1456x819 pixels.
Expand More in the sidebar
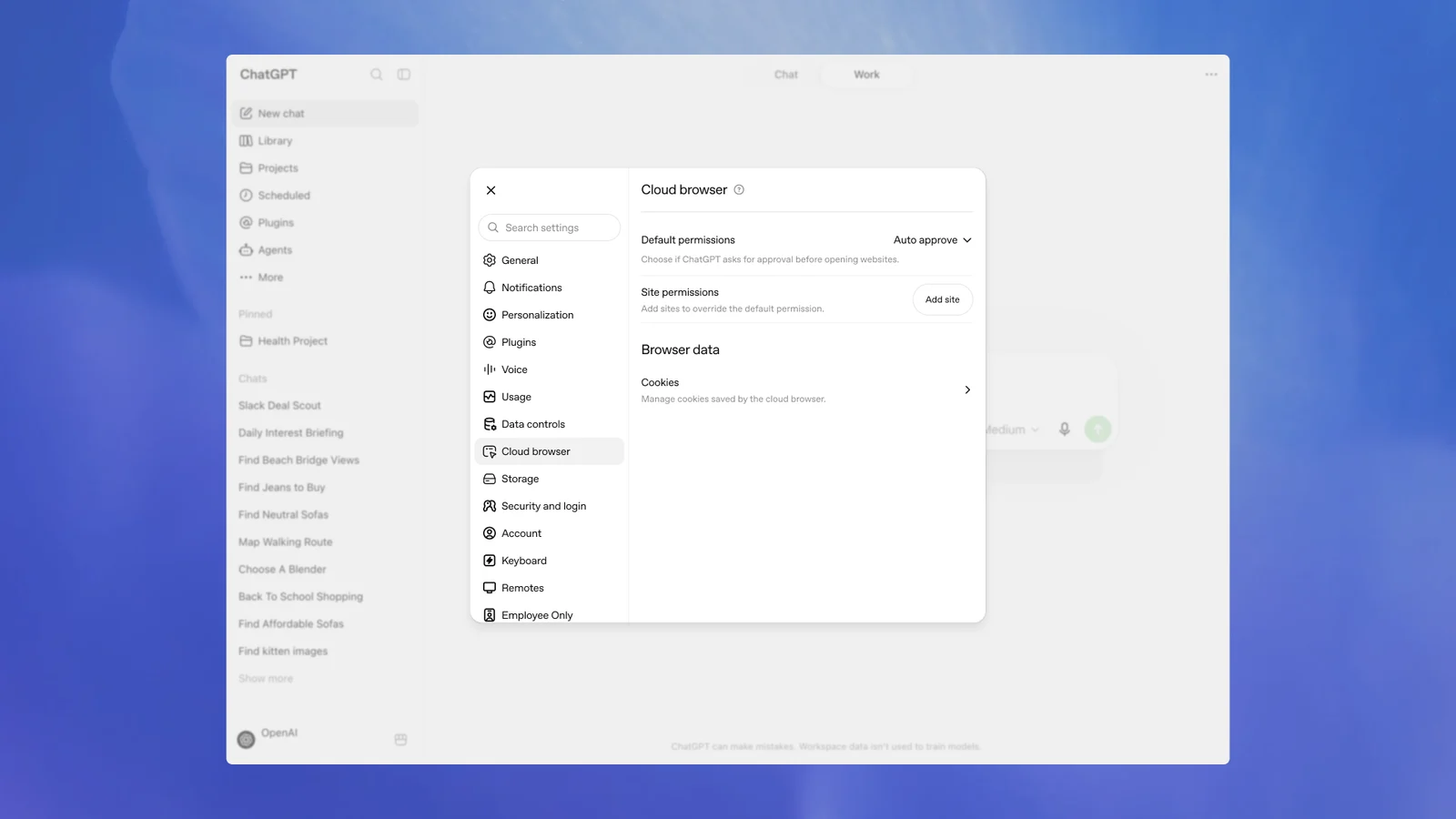click(x=325, y=278)
